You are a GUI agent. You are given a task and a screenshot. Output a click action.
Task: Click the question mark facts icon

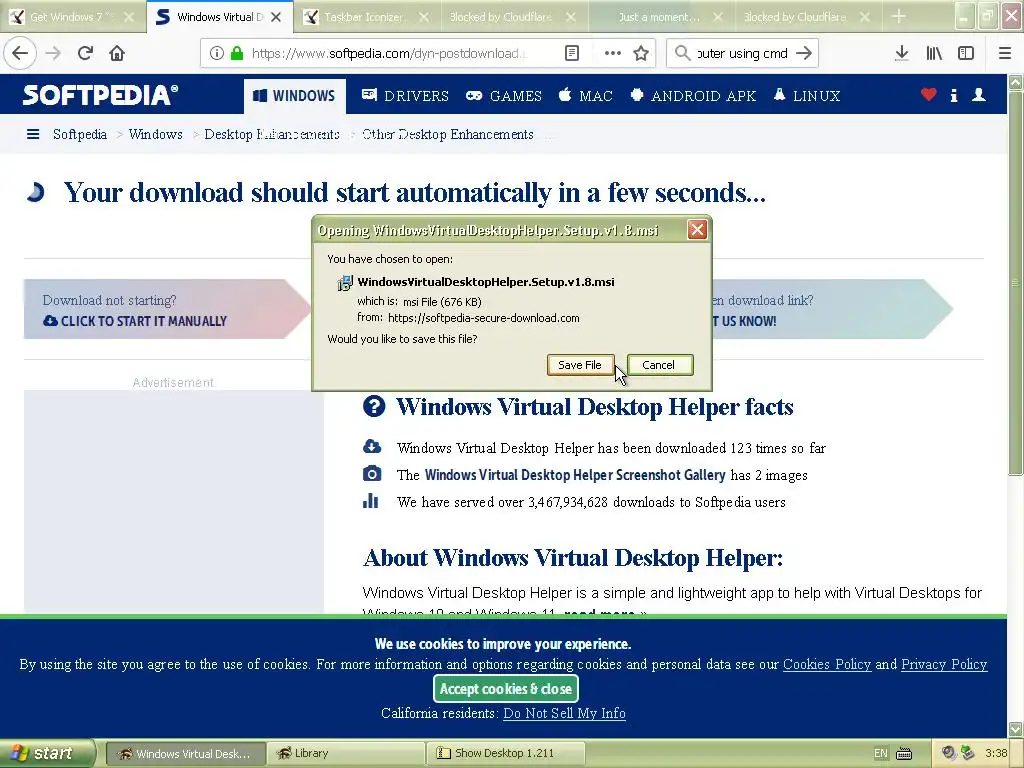(374, 406)
